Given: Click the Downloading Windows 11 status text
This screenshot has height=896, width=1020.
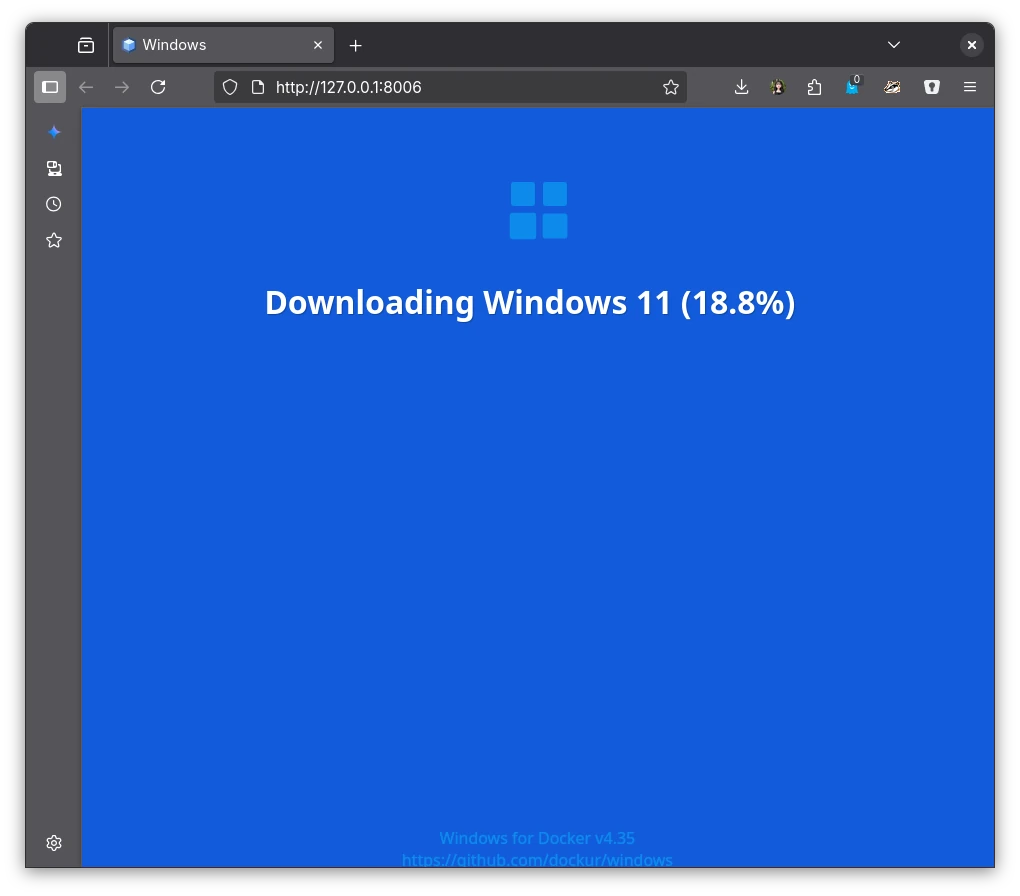Looking at the screenshot, I should (530, 303).
